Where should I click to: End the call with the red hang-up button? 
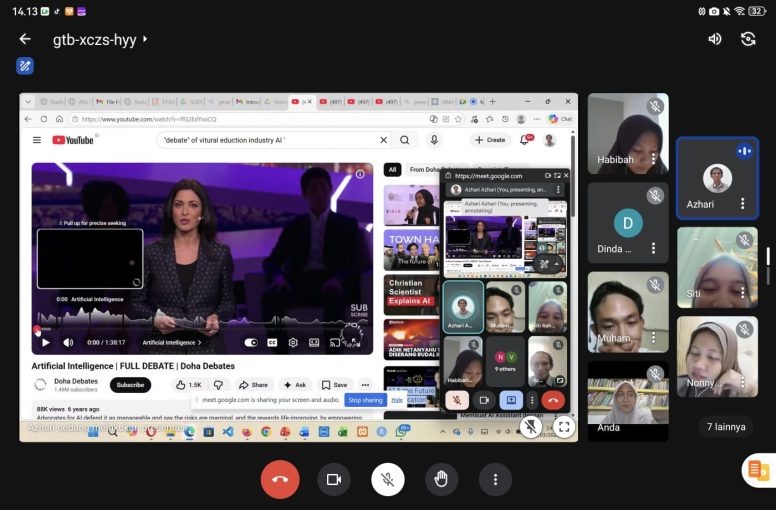click(x=280, y=479)
